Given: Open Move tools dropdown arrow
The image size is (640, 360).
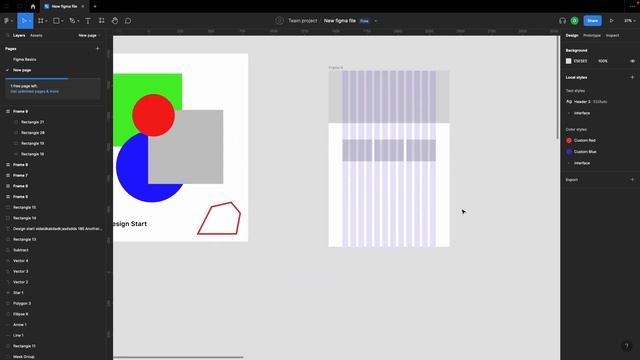Looking at the screenshot, I should 30,21.
